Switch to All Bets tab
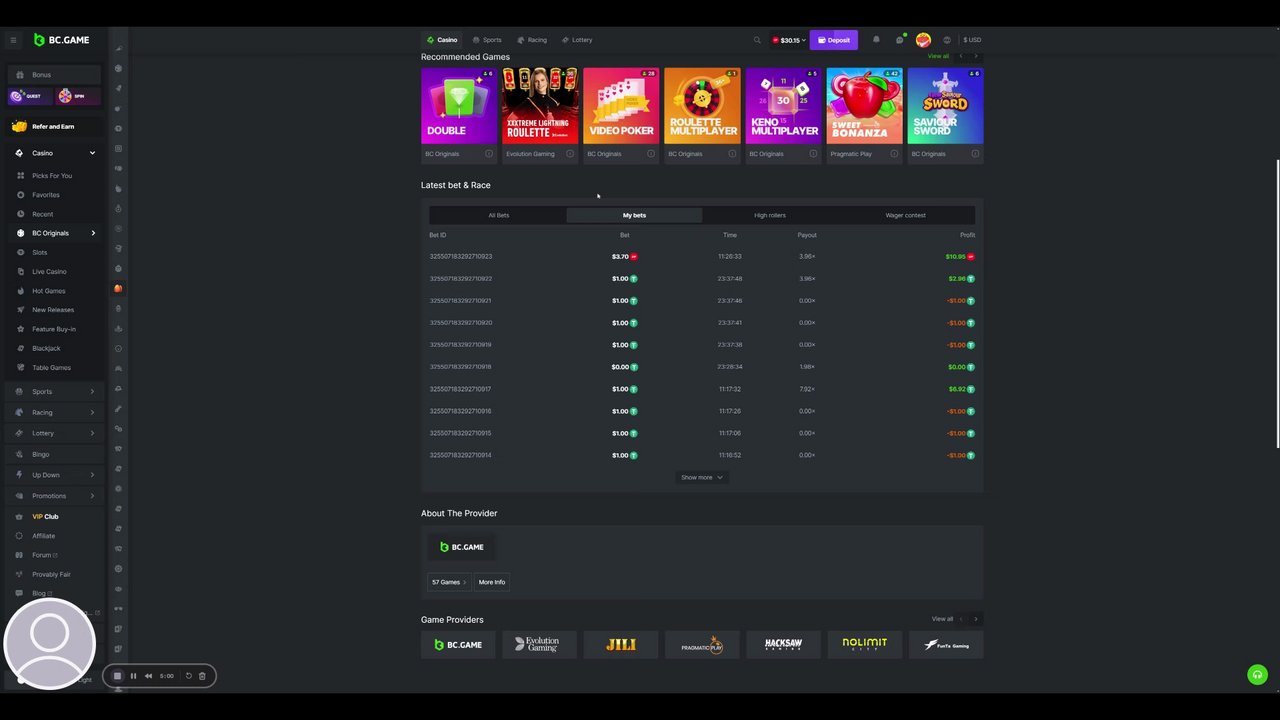This screenshot has height=720, width=1280. (498, 215)
